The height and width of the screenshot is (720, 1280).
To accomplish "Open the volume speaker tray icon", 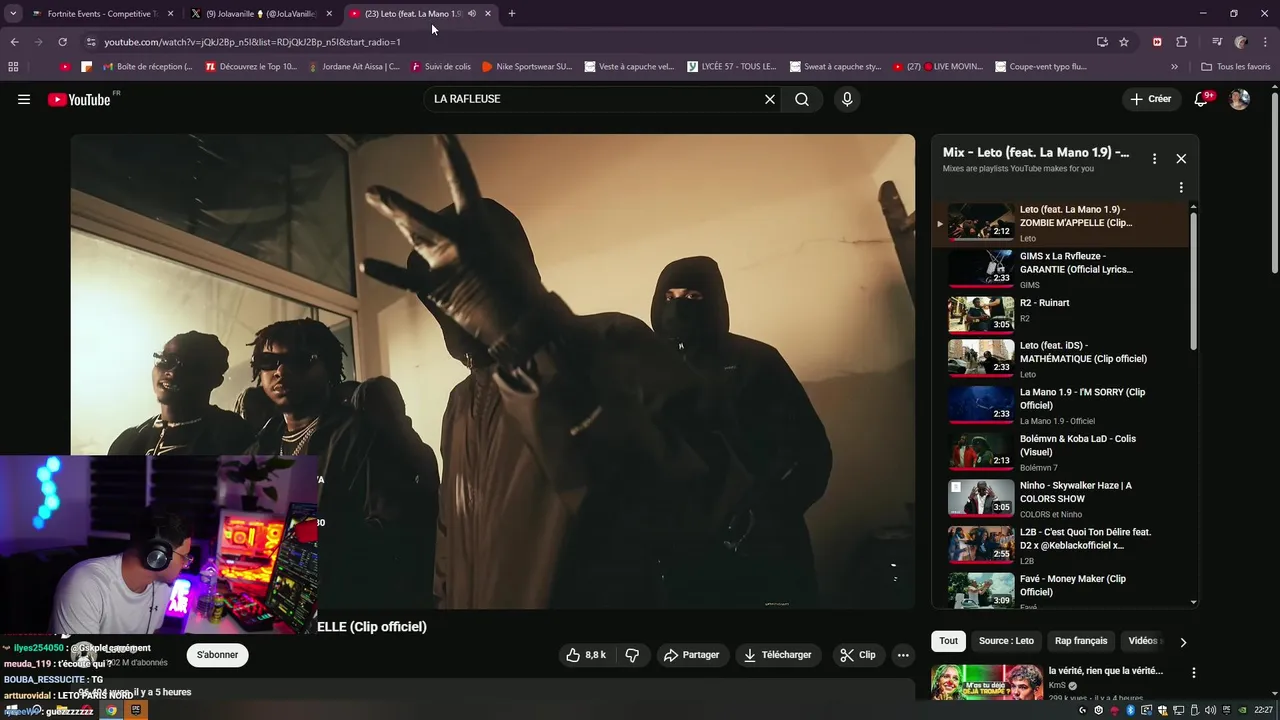I will tap(1211, 710).
